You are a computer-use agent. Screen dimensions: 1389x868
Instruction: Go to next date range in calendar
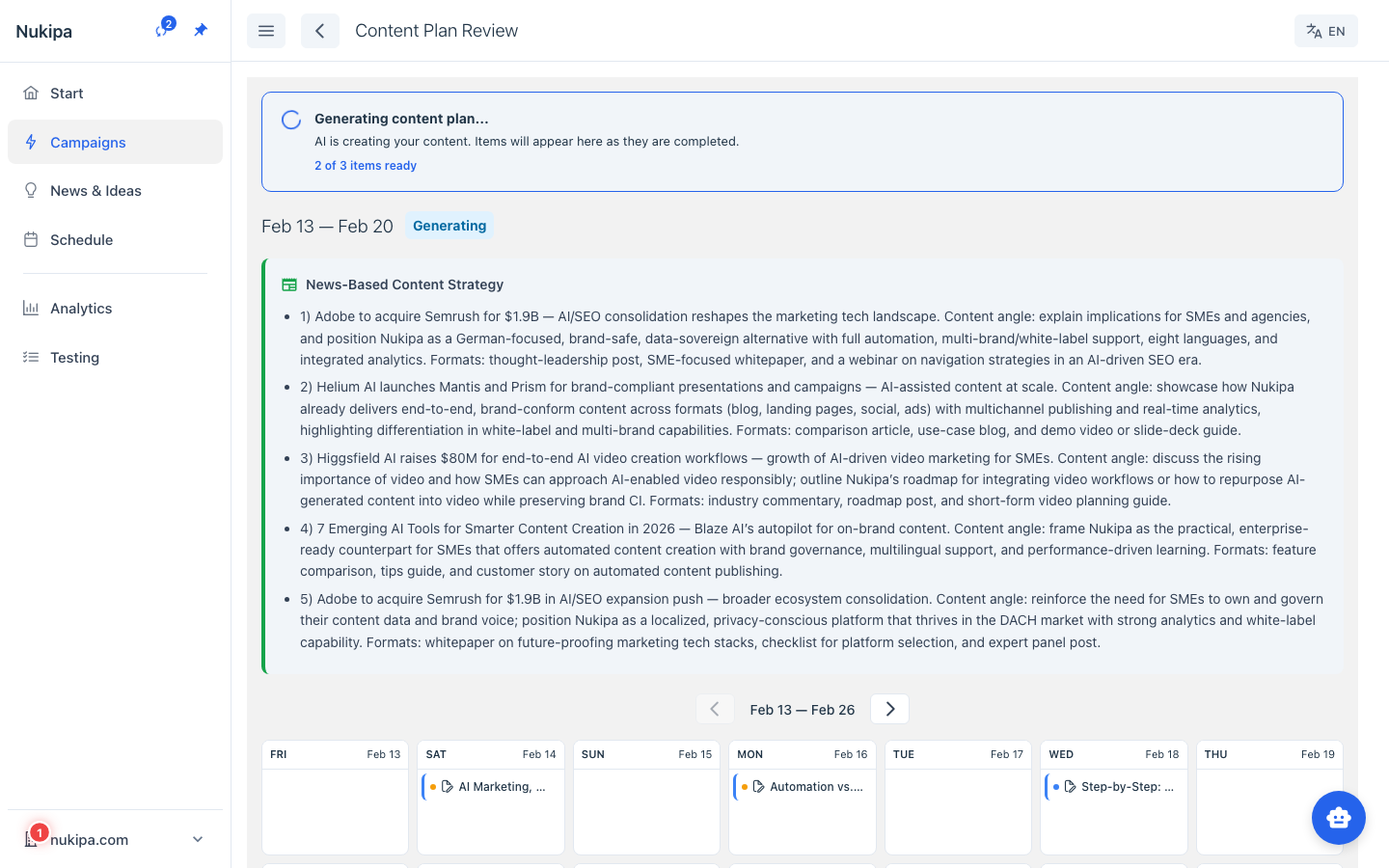(889, 710)
